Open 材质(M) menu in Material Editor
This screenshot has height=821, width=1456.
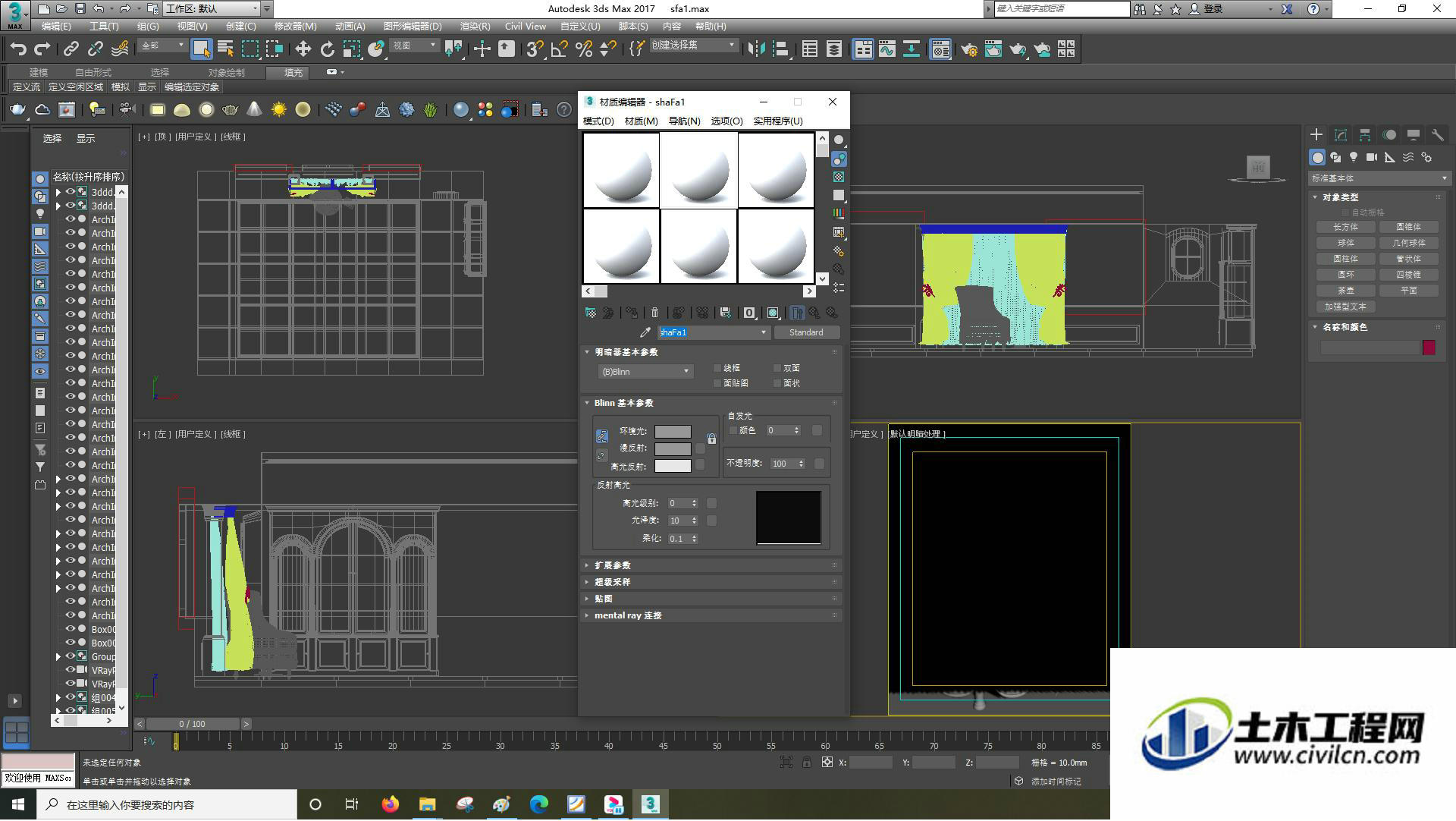(641, 121)
